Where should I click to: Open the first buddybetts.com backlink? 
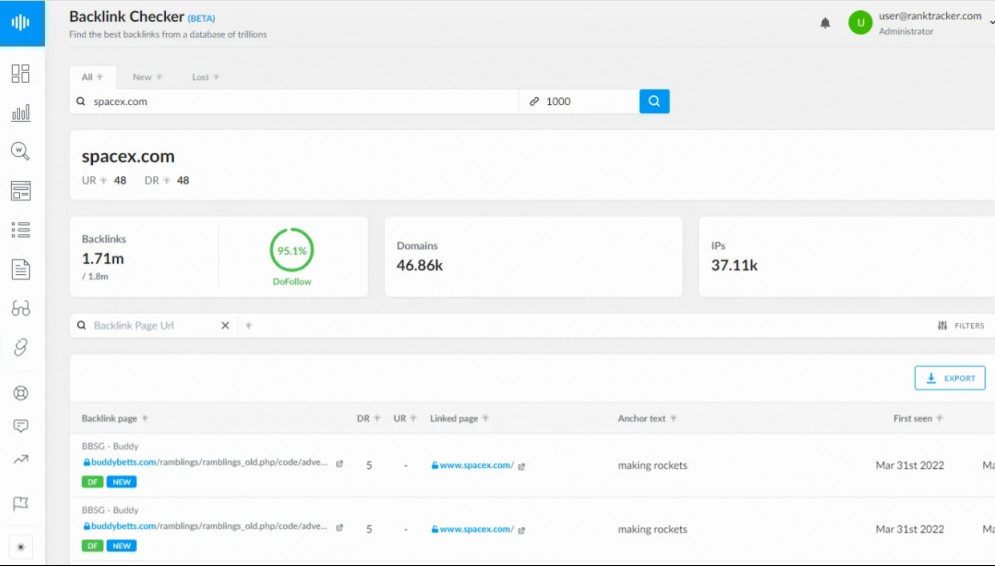tap(206, 463)
